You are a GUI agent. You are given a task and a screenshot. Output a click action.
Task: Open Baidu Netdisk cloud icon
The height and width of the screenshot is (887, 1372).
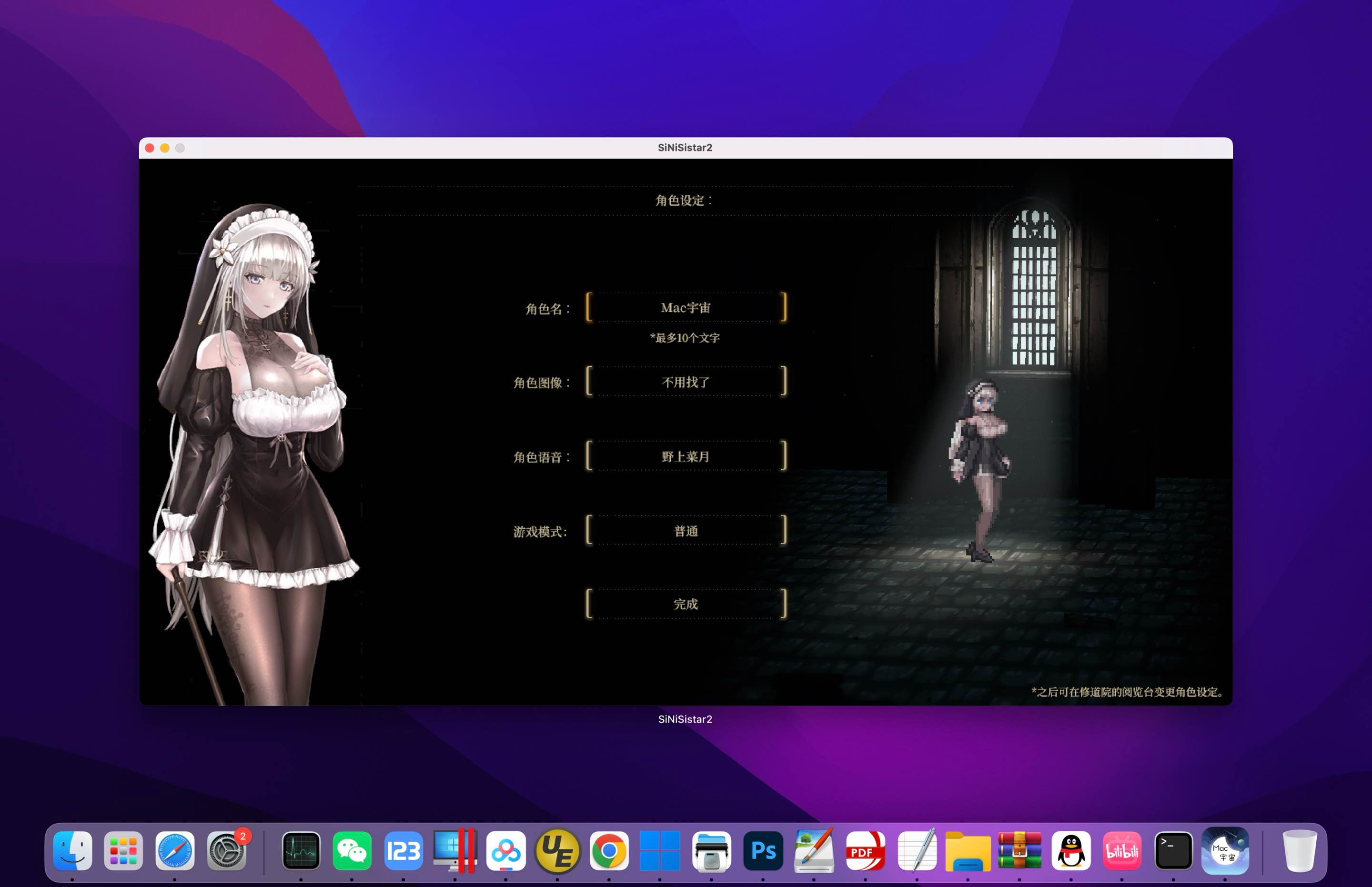(506, 851)
